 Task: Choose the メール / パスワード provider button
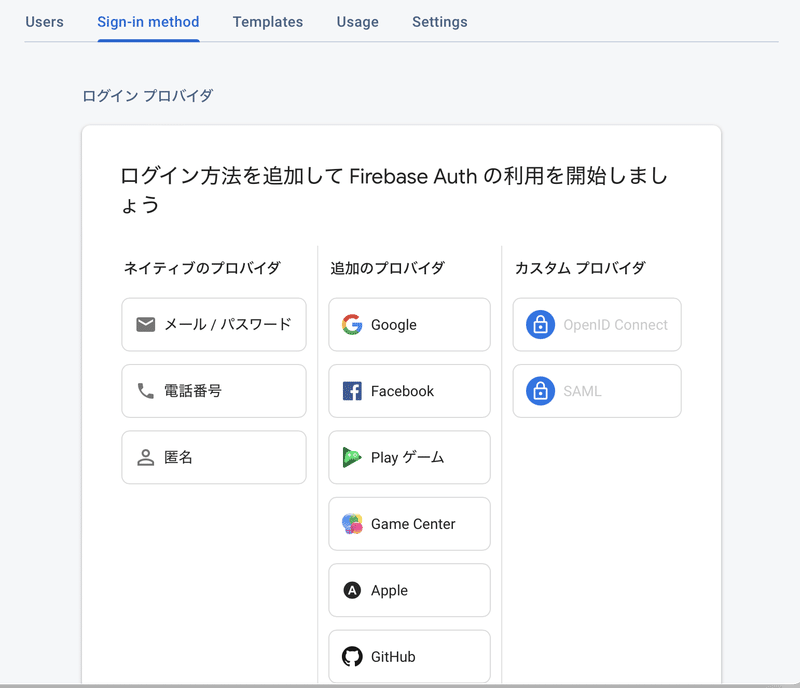tap(214, 325)
